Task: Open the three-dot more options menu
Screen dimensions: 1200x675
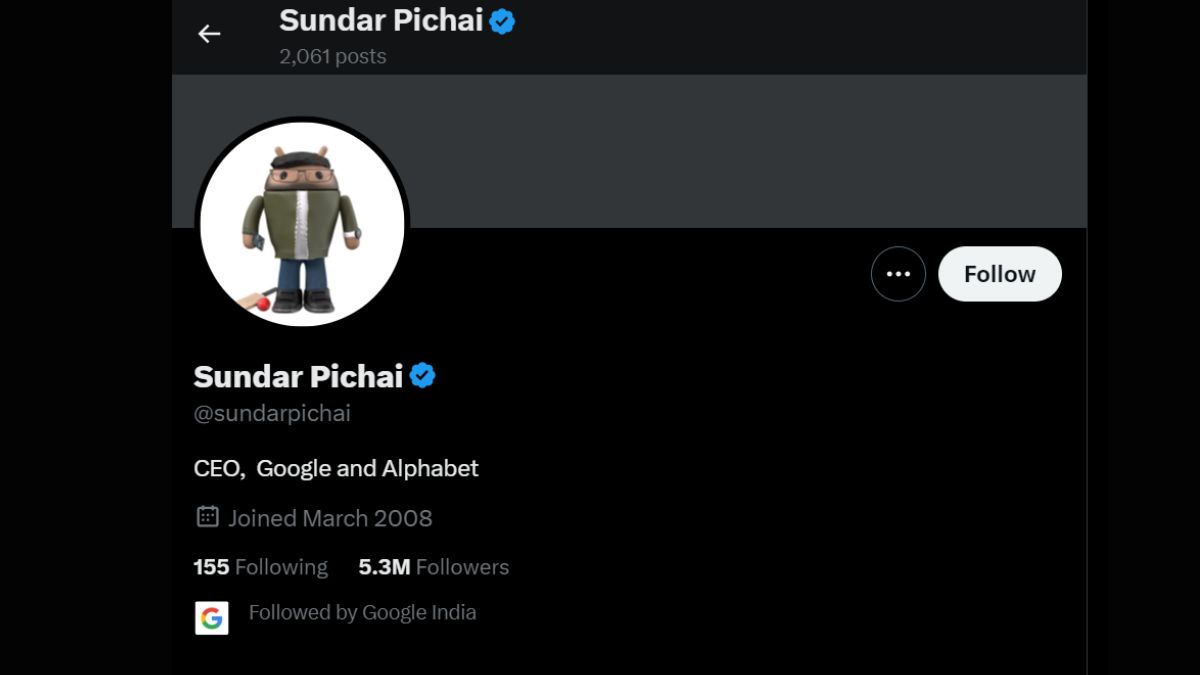Action: (898, 274)
